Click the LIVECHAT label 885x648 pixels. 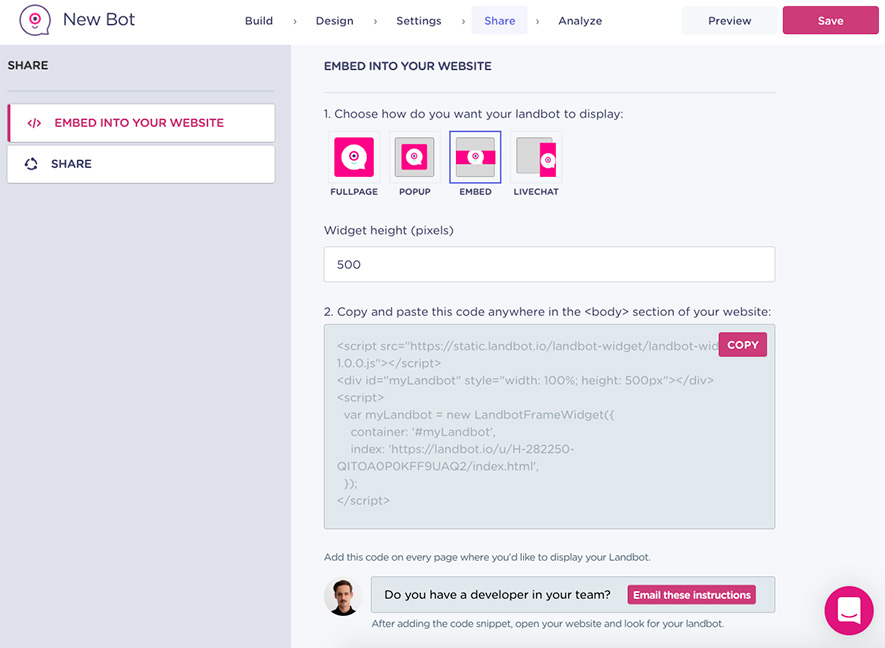pyautogui.click(x=536, y=192)
